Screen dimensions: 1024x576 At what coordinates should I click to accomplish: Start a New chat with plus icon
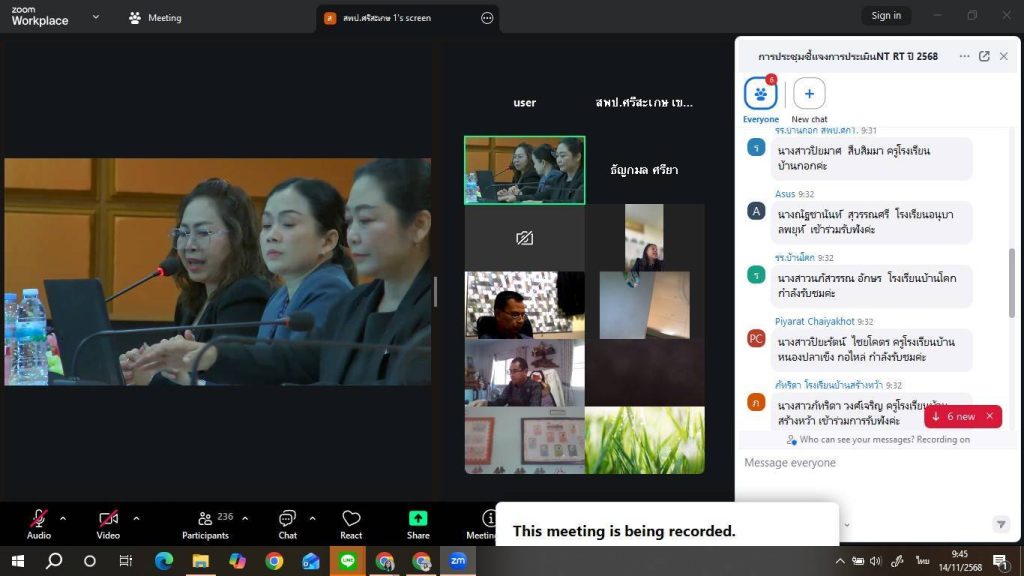point(809,95)
